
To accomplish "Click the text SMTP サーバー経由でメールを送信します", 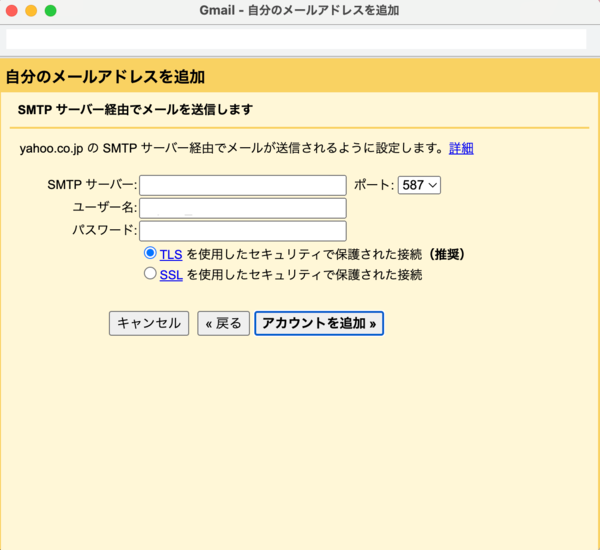I will pyautogui.click(x=135, y=110).
